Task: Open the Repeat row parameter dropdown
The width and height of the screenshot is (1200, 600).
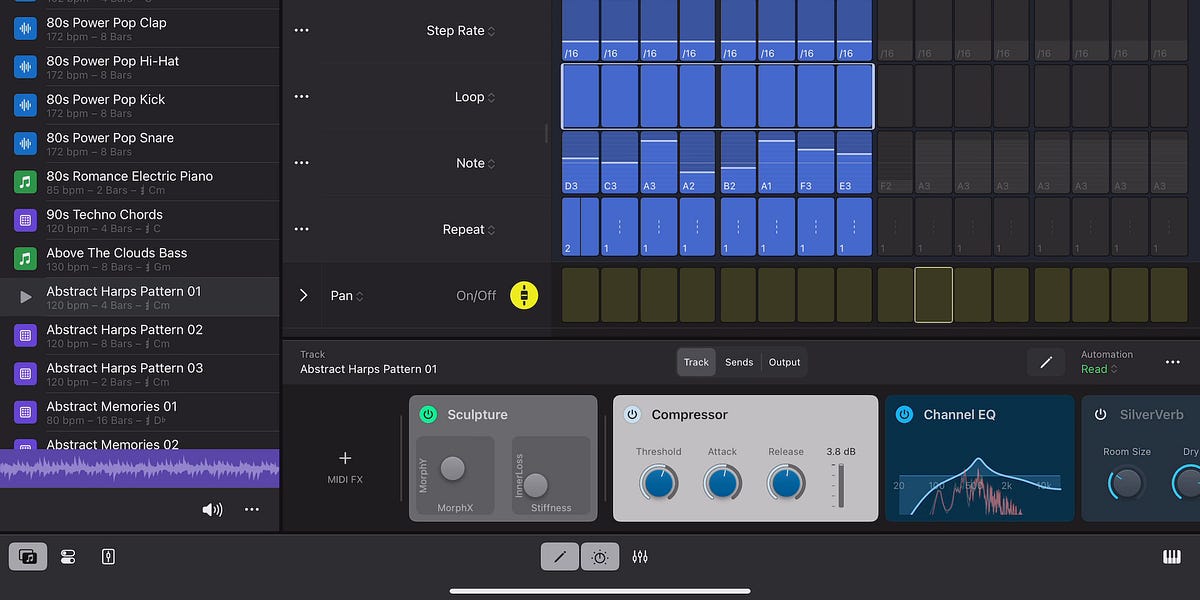Action: [469, 229]
